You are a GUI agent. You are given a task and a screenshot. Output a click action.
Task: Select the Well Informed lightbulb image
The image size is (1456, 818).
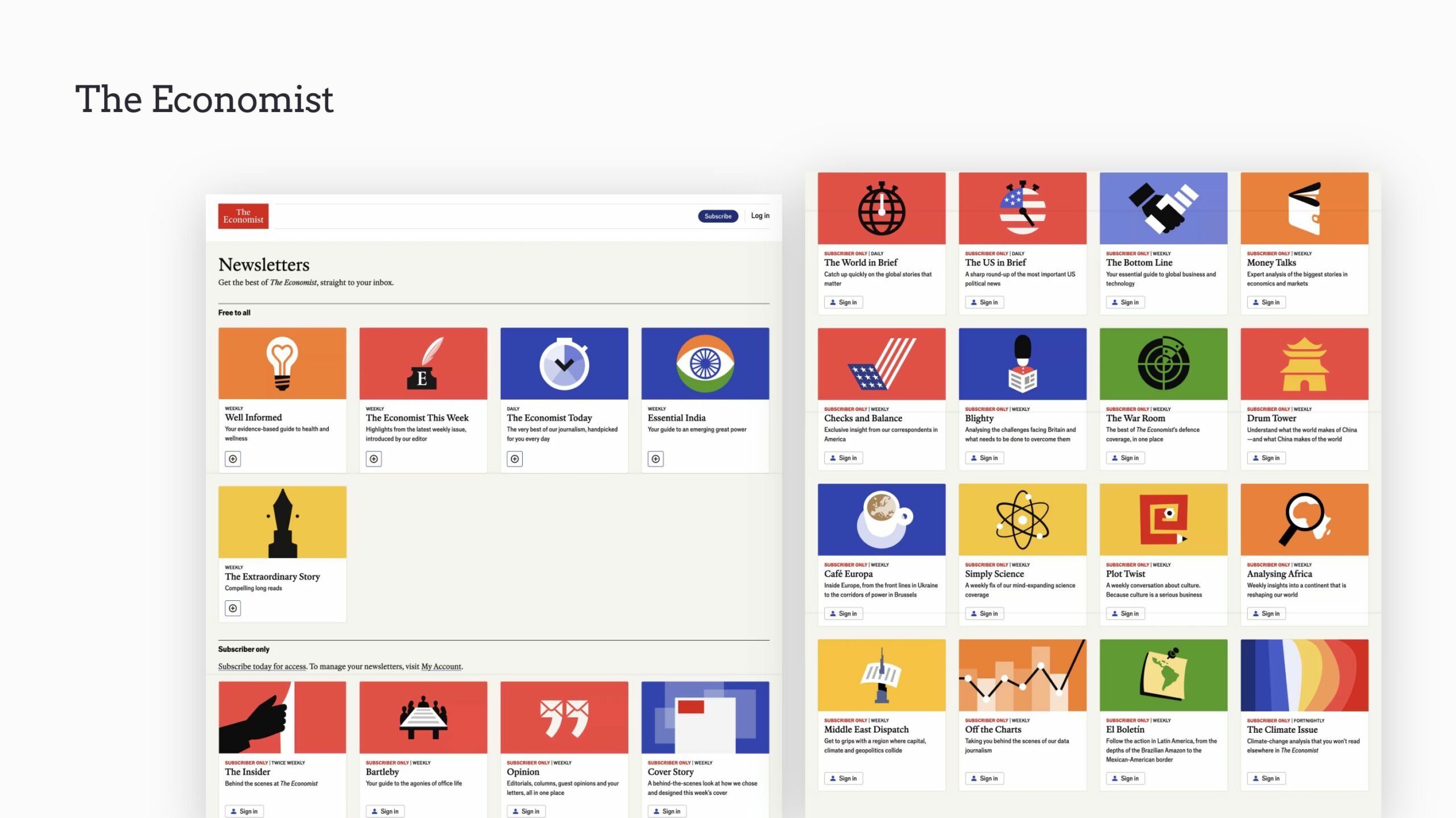tap(282, 363)
